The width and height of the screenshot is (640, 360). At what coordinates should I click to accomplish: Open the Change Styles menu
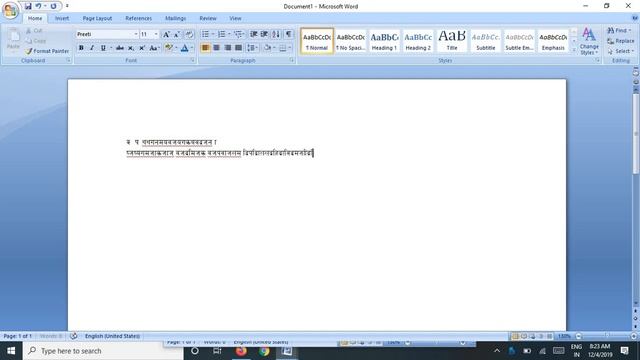pos(589,42)
